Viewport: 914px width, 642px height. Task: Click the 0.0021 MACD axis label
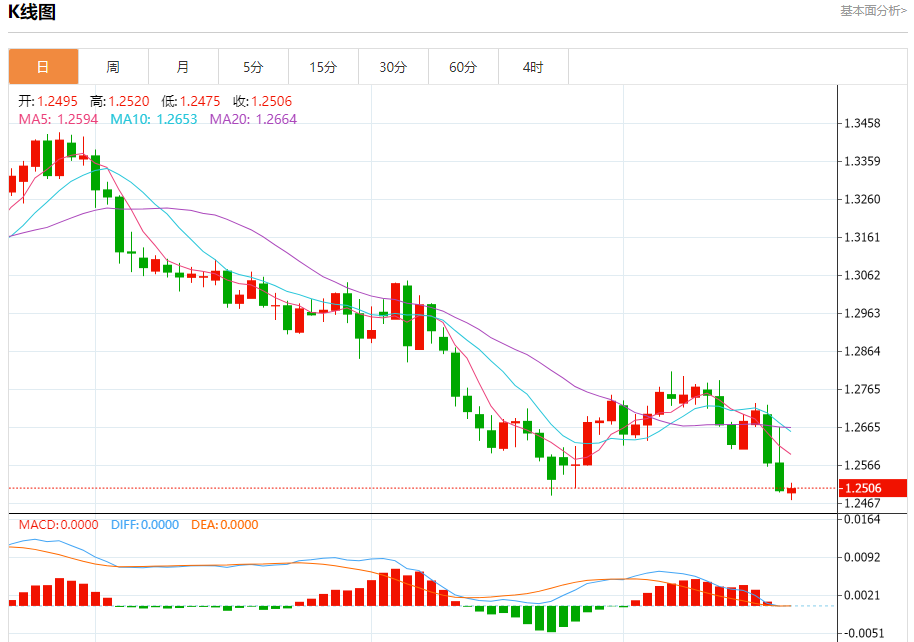[862, 595]
